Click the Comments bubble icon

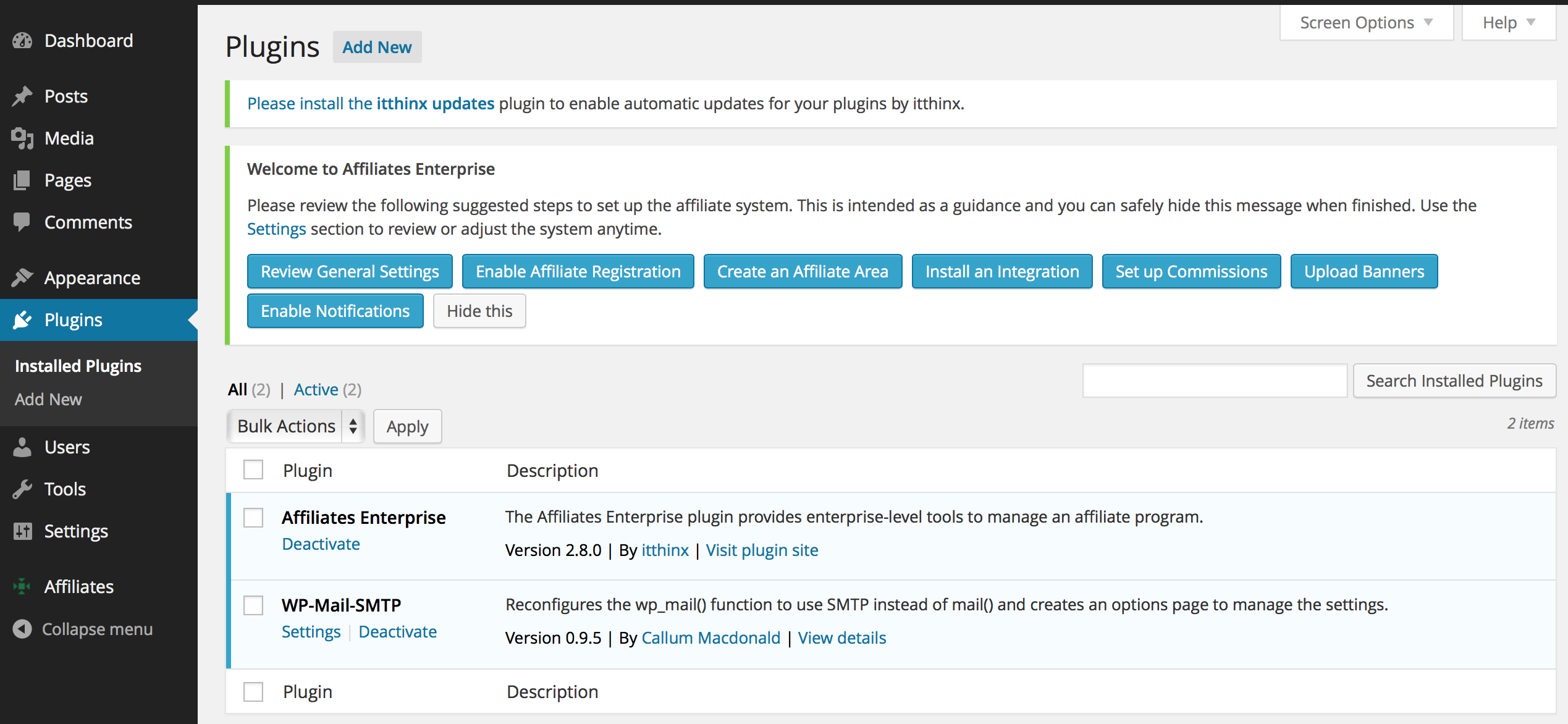22,222
